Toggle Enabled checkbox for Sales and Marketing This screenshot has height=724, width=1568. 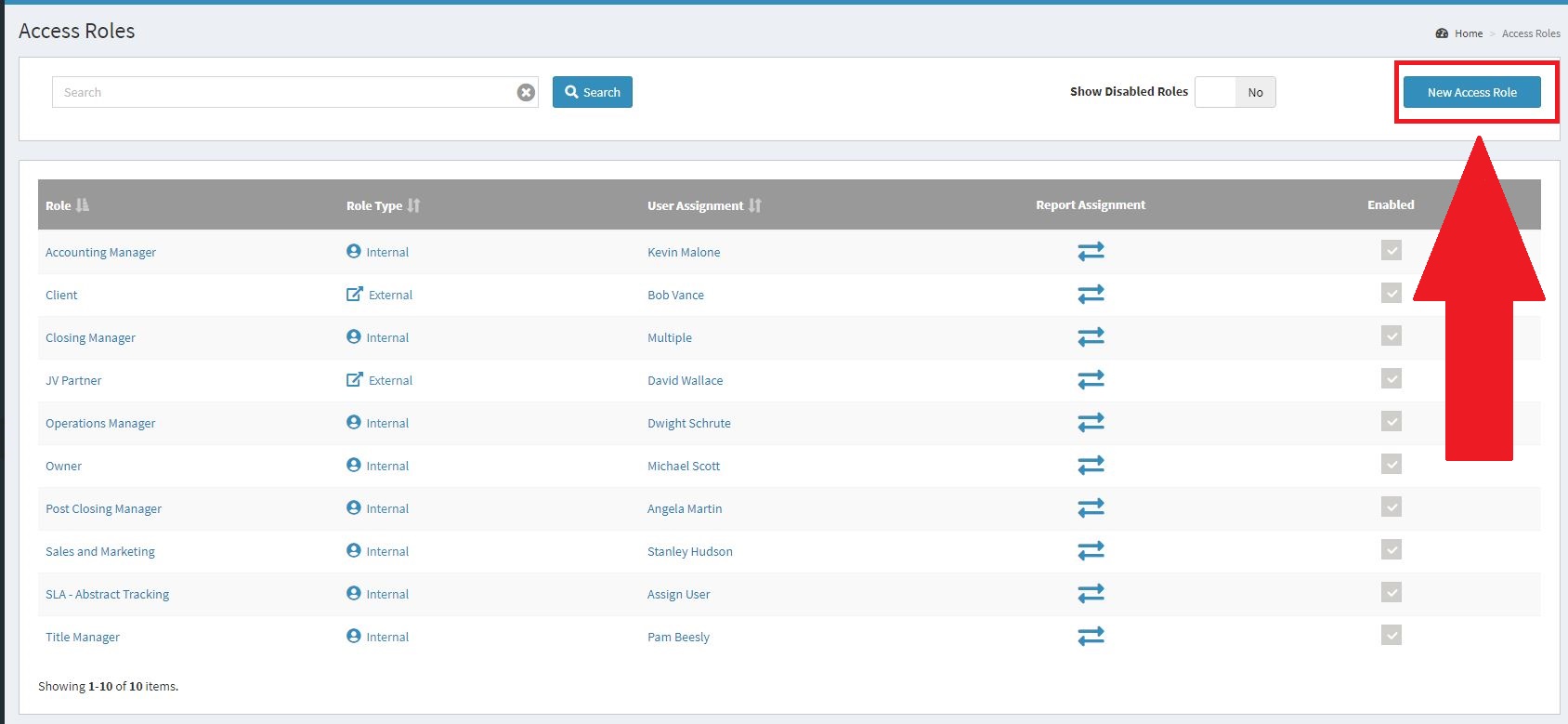(x=1391, y=550)
